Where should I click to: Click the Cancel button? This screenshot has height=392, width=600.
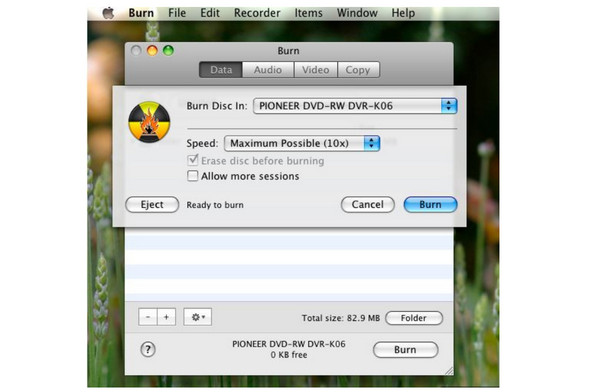point(367,204)
